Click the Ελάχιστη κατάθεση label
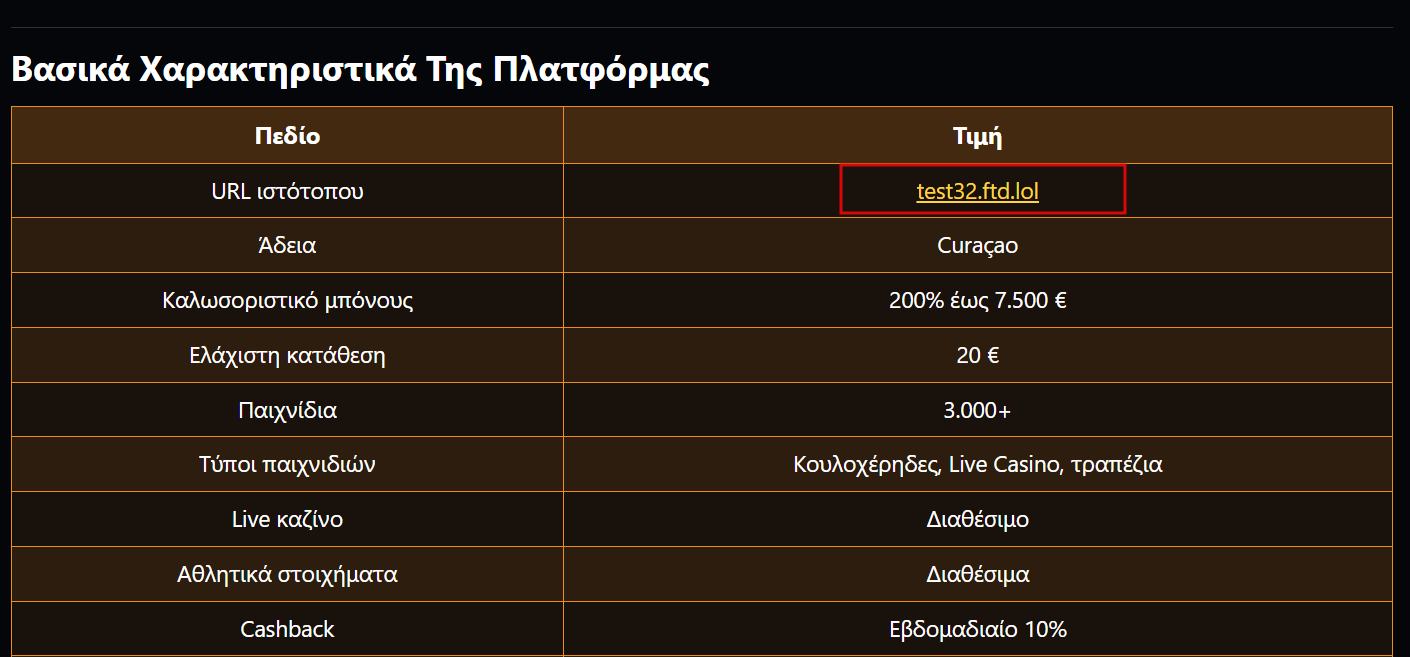 pos(287,355)
